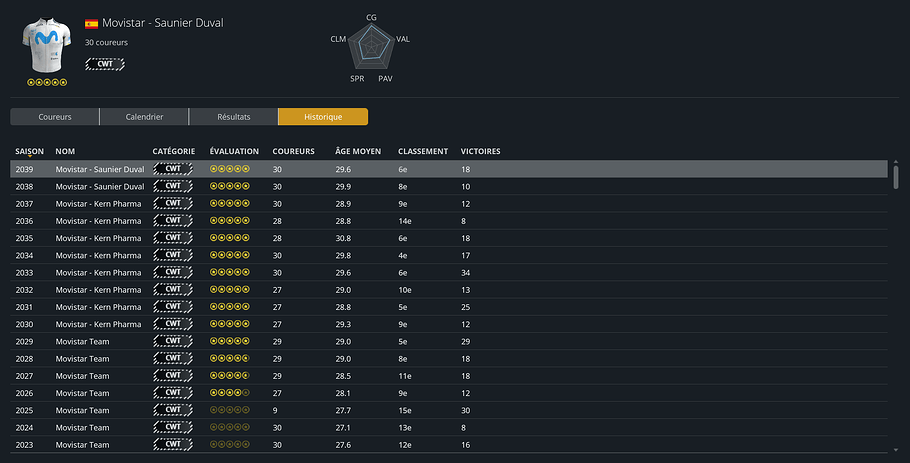
Task: Click the scrollbar up arrow
Action: pos(896,162)
